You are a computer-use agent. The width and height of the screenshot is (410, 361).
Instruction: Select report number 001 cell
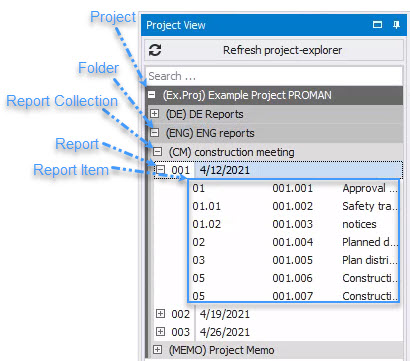180,170
